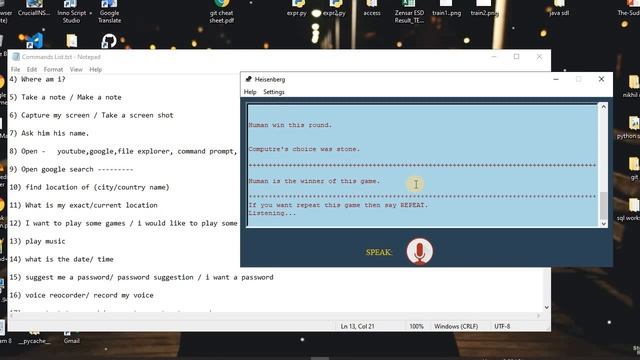The width and height of the screenshot is (640, 360).
Task: Open train2.png desktop file
Action: 484,8
